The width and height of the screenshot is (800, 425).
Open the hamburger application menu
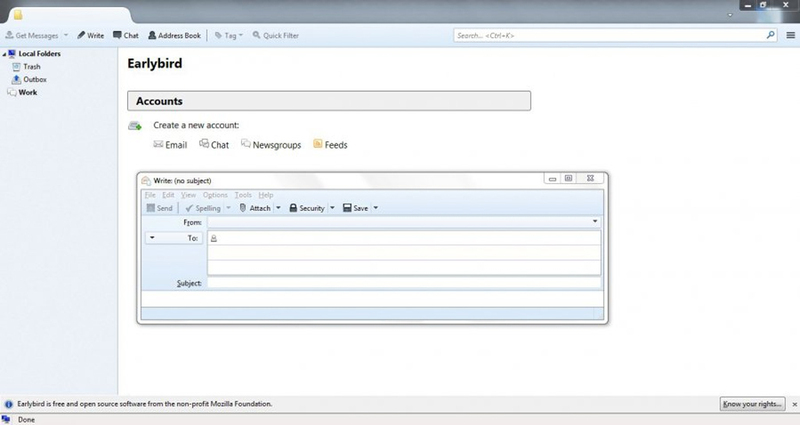[790, 35]
